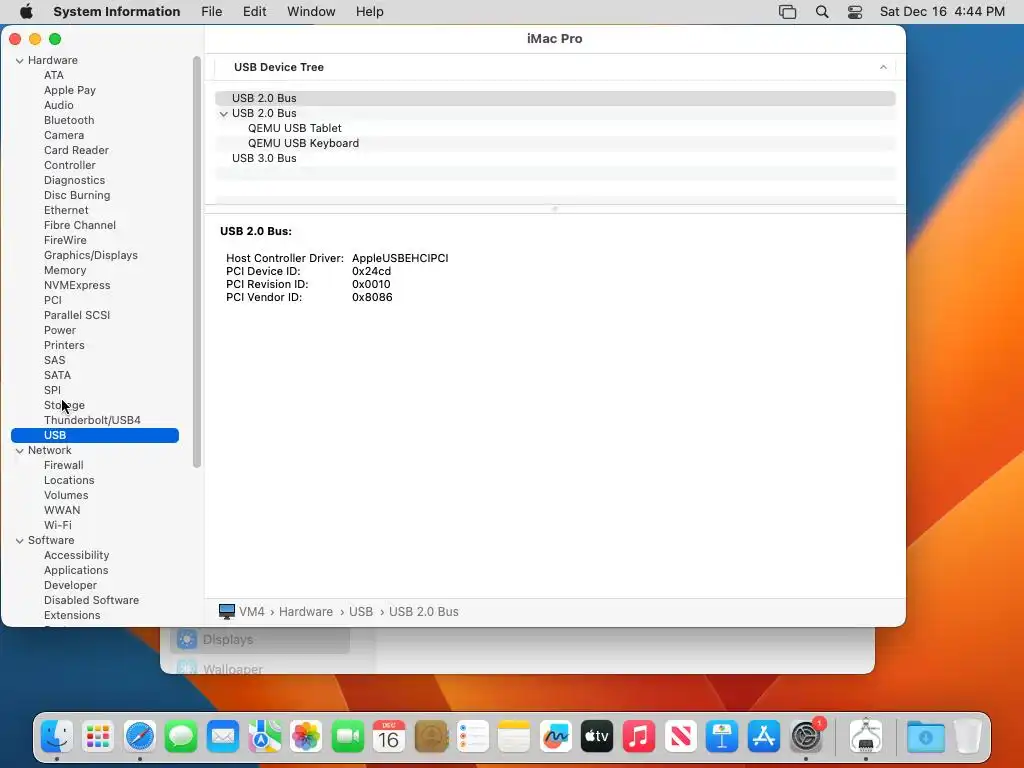
Task: Select QEMU USB Tablet device
Action: click(295, 129)
